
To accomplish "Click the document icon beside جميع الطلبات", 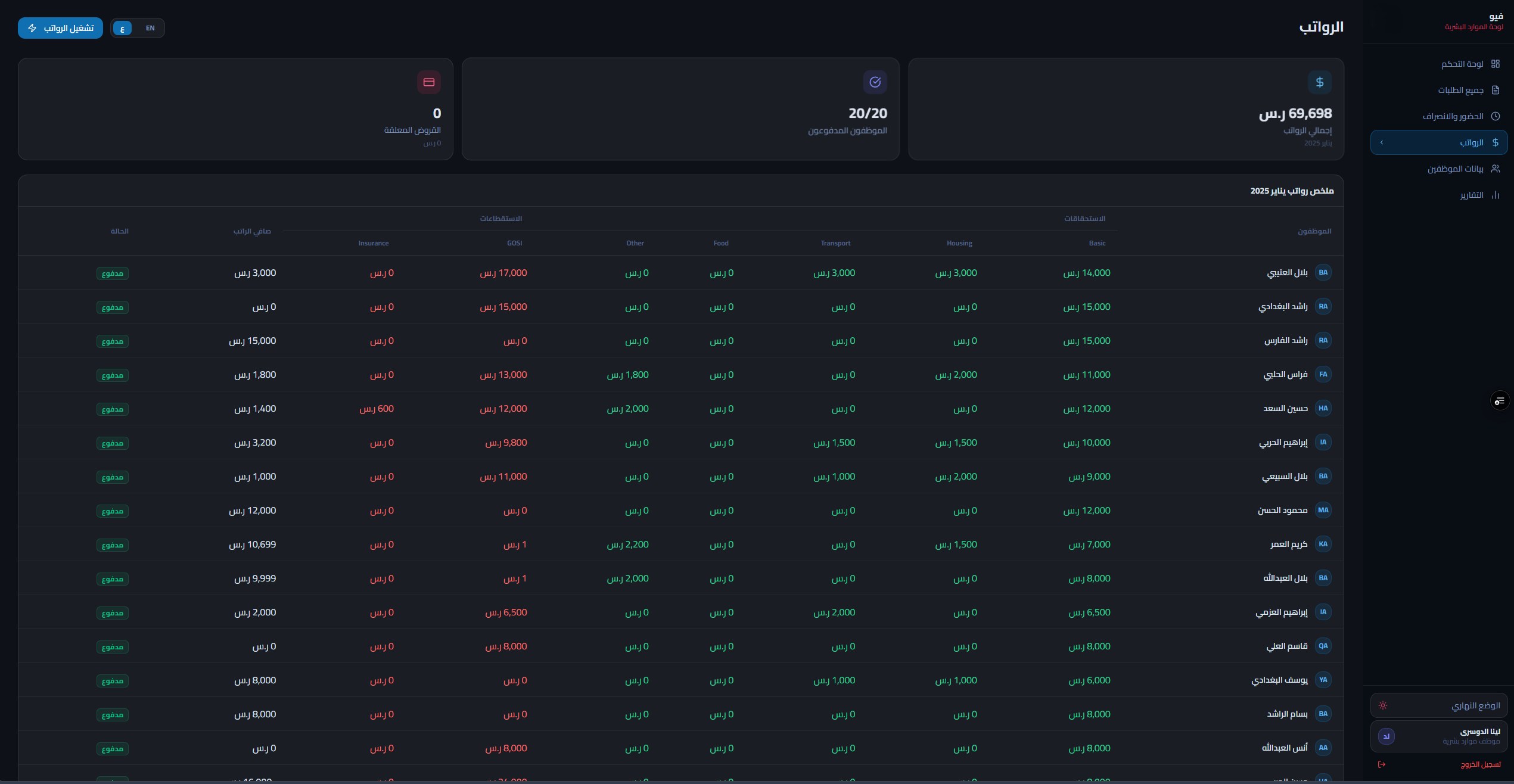I will [1495, 90].
